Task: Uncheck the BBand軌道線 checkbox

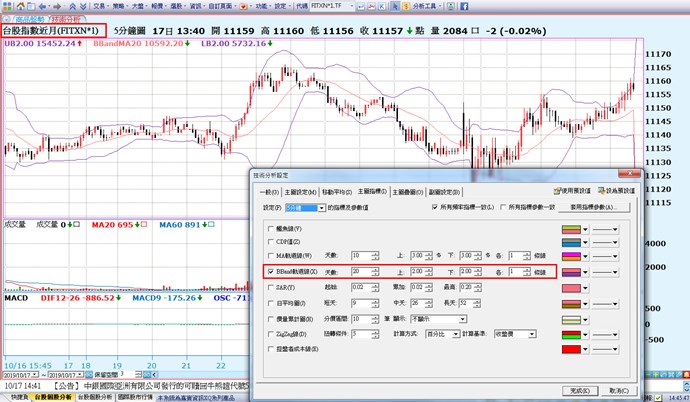Action: pyautogui.click(x=269, y=271)
